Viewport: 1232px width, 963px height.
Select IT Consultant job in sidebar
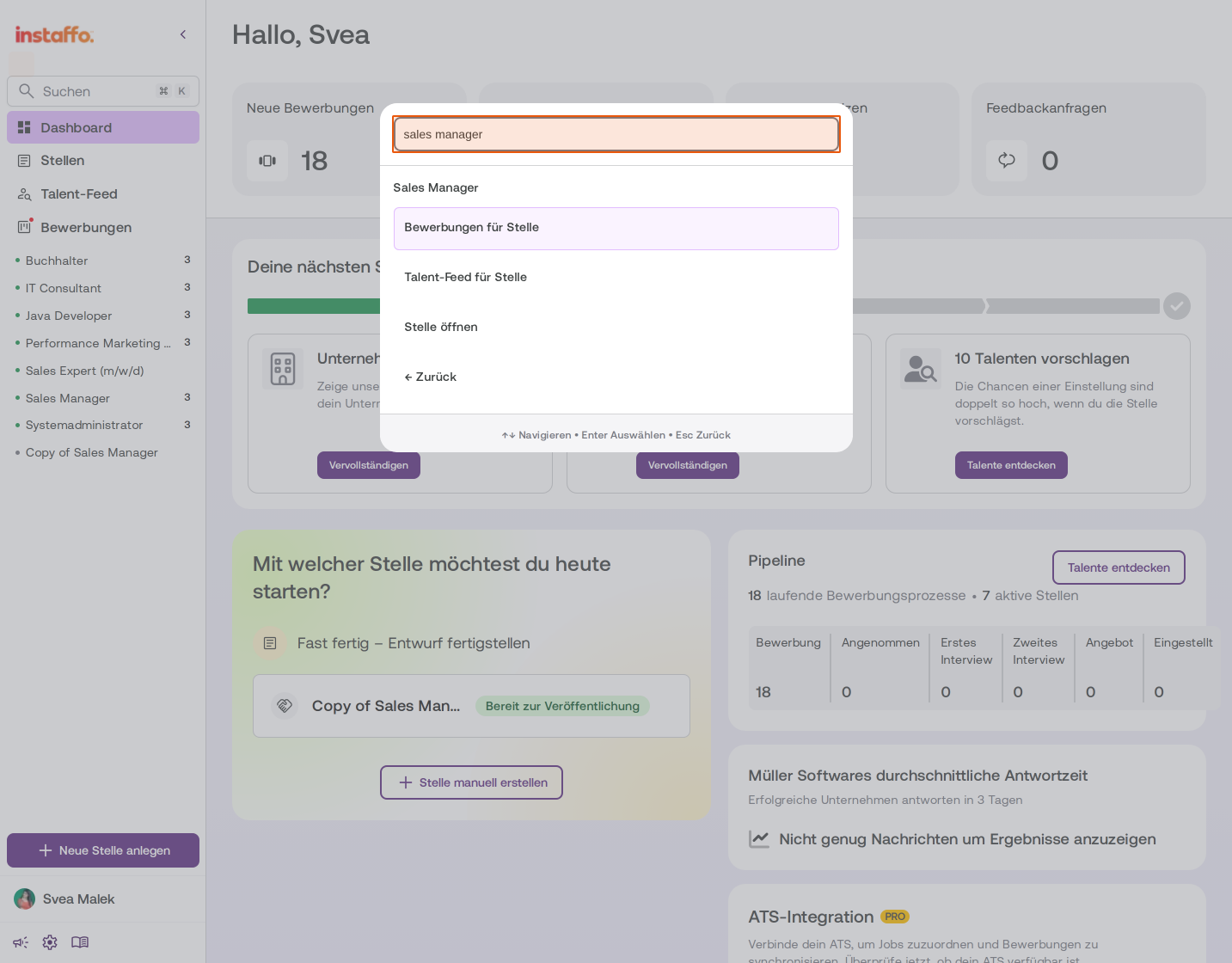(x=103, y=288)
